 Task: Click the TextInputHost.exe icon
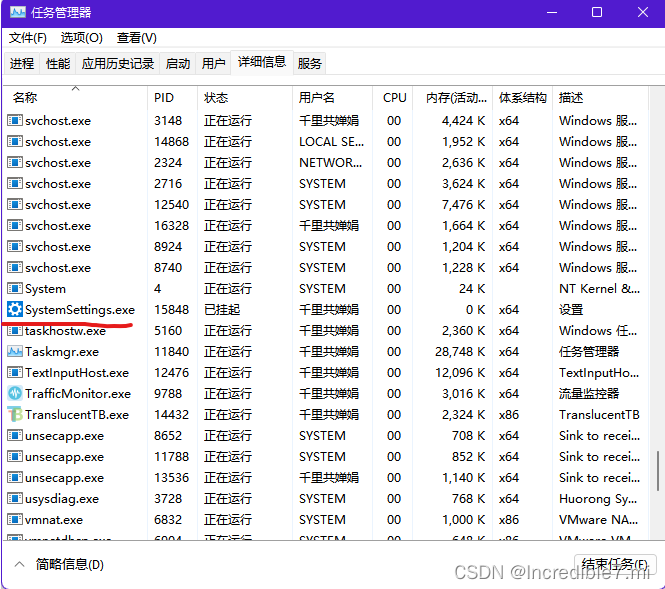[15, 373]
